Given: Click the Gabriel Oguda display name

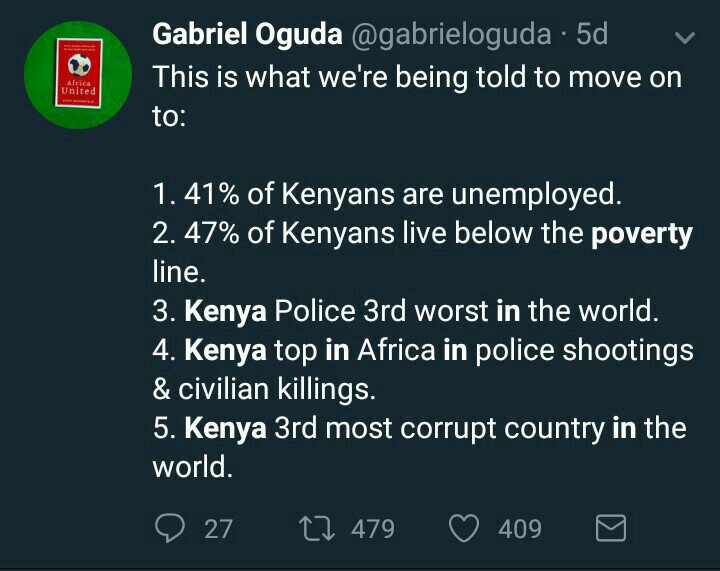Looking at the screenshot, I should [x=244, y=34].
